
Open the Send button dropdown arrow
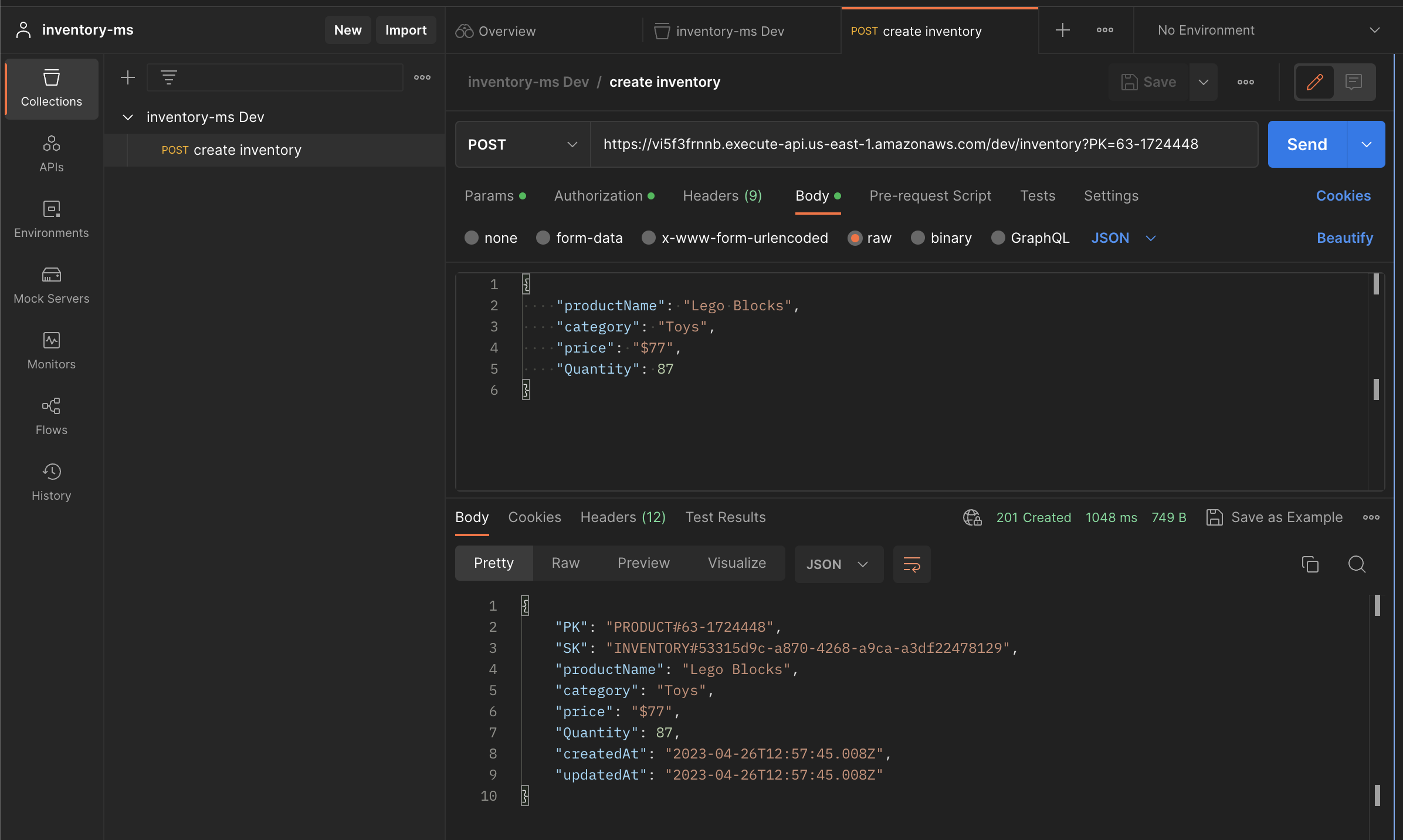[x=1367, y=144]
